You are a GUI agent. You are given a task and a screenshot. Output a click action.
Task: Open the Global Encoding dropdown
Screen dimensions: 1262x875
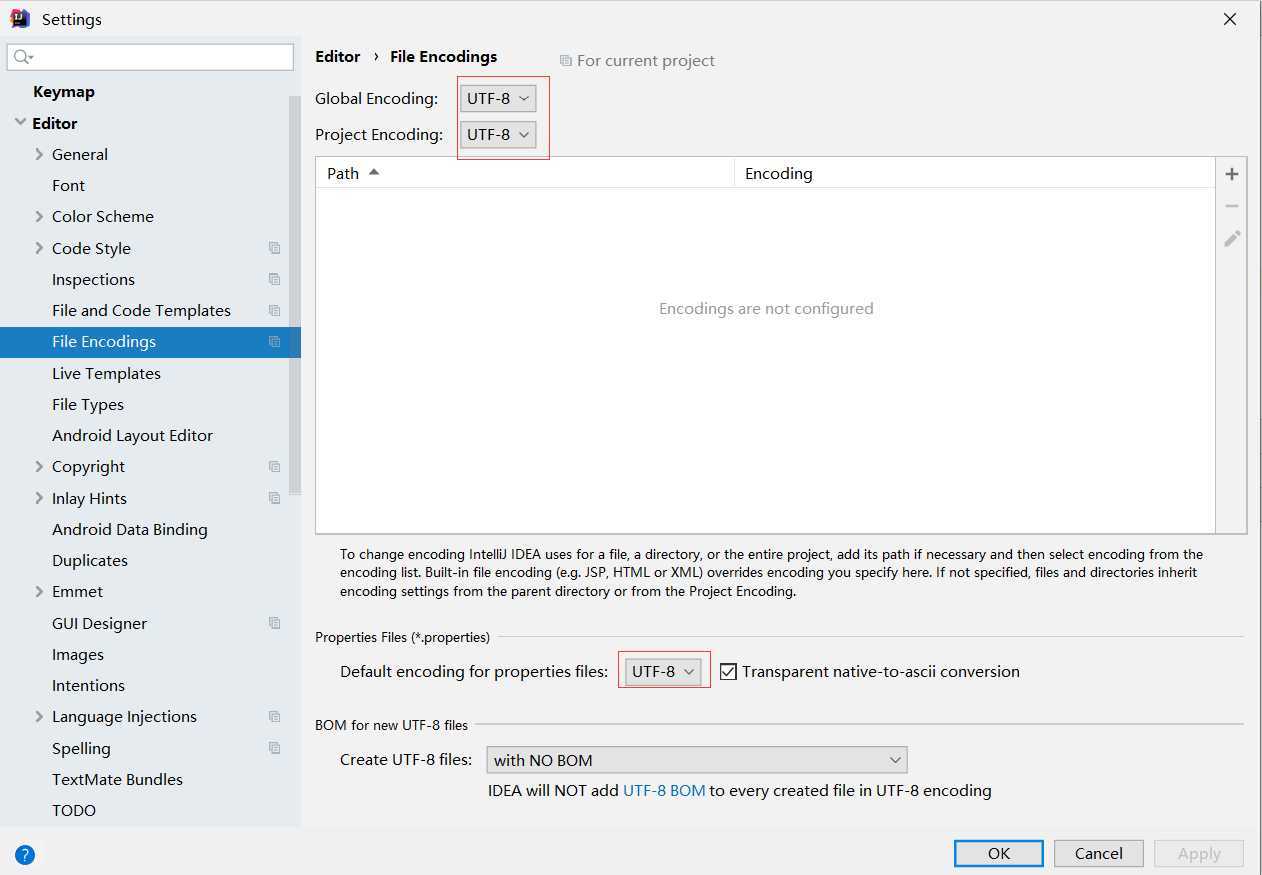pos(498,98)
